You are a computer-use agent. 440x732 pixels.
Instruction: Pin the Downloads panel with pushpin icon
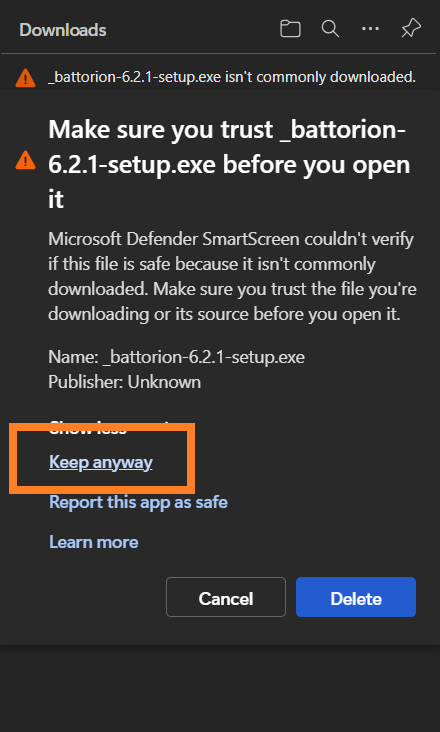pyautogui.click(x=411, y=29)
